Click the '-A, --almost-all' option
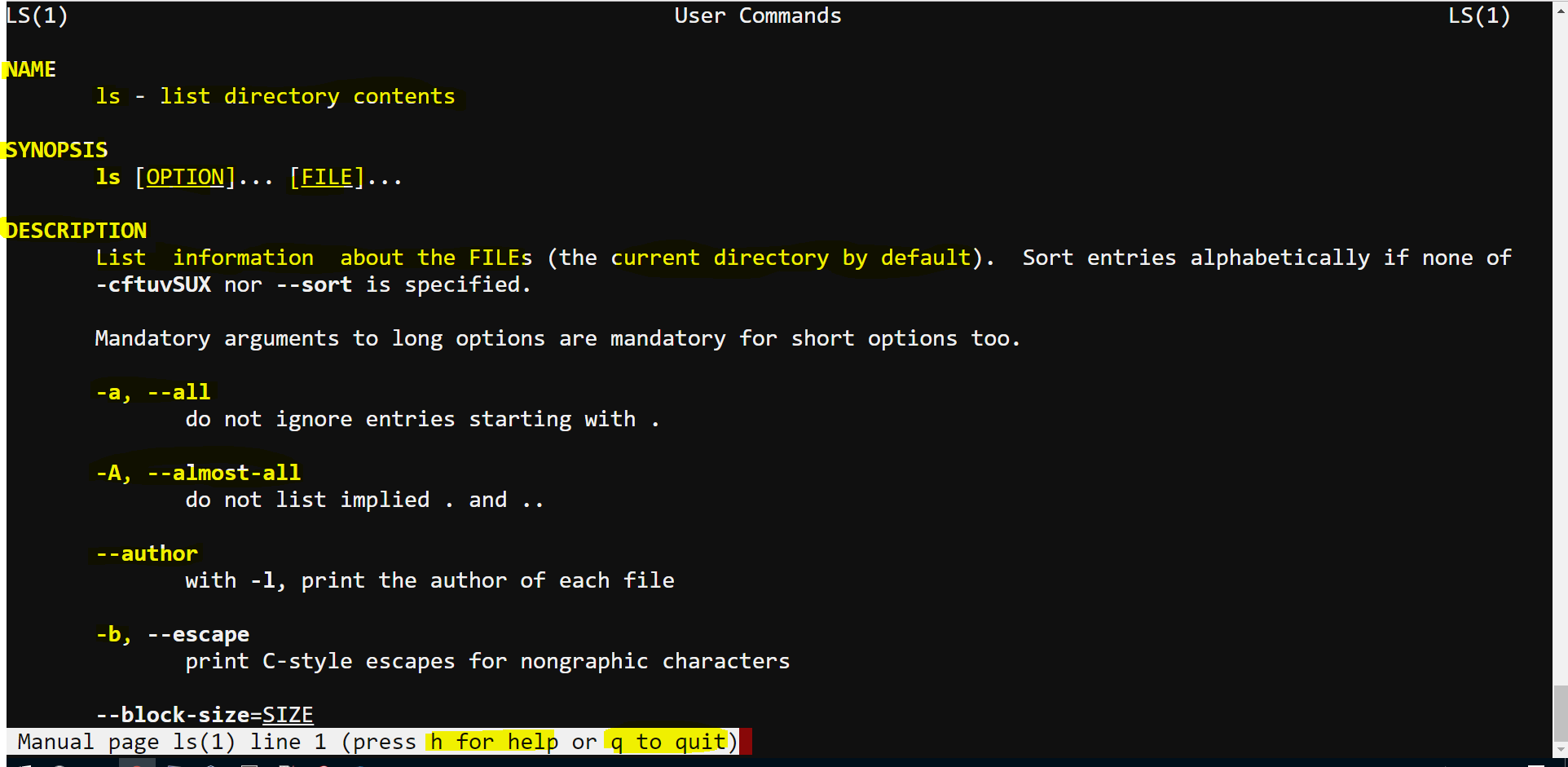Viewport: 1568px width, 767px height. (x=198, y=473)
